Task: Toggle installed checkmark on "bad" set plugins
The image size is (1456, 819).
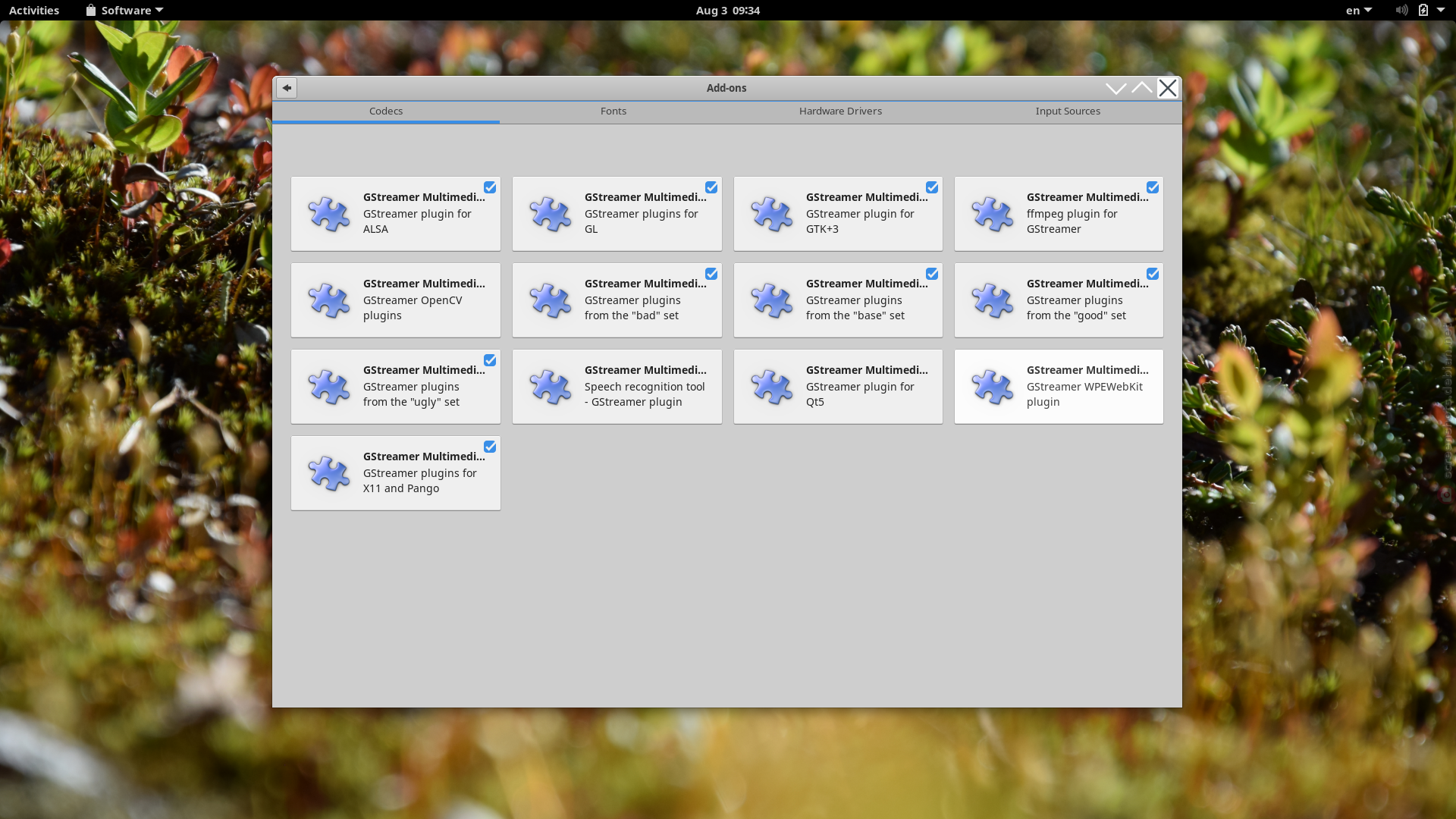Action: pyautogui.click(x=711, y=274)
